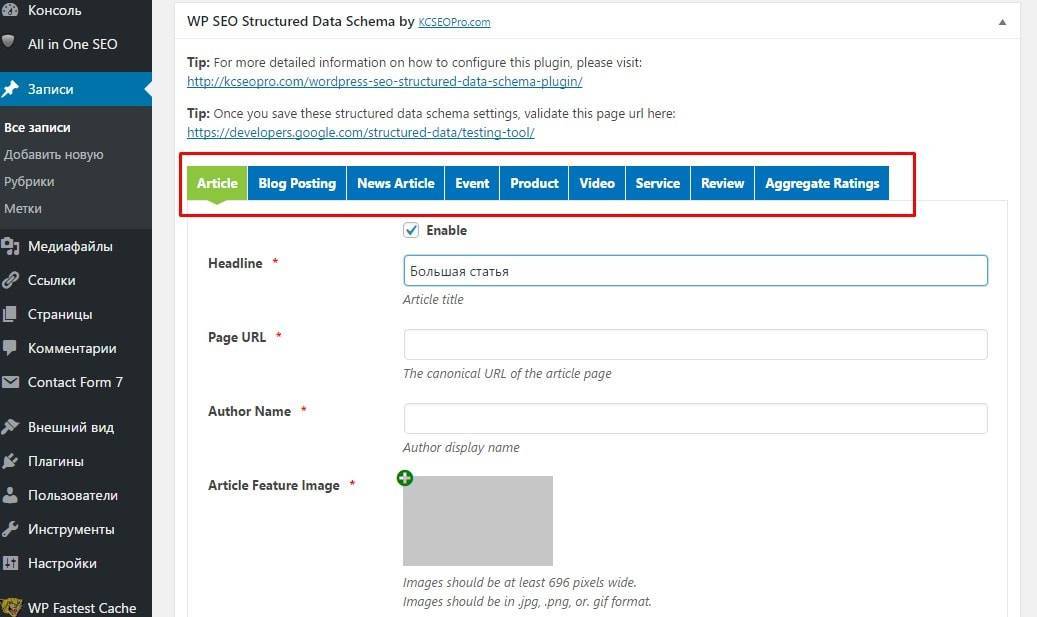Open the Записи menu item

click(76, 89)
